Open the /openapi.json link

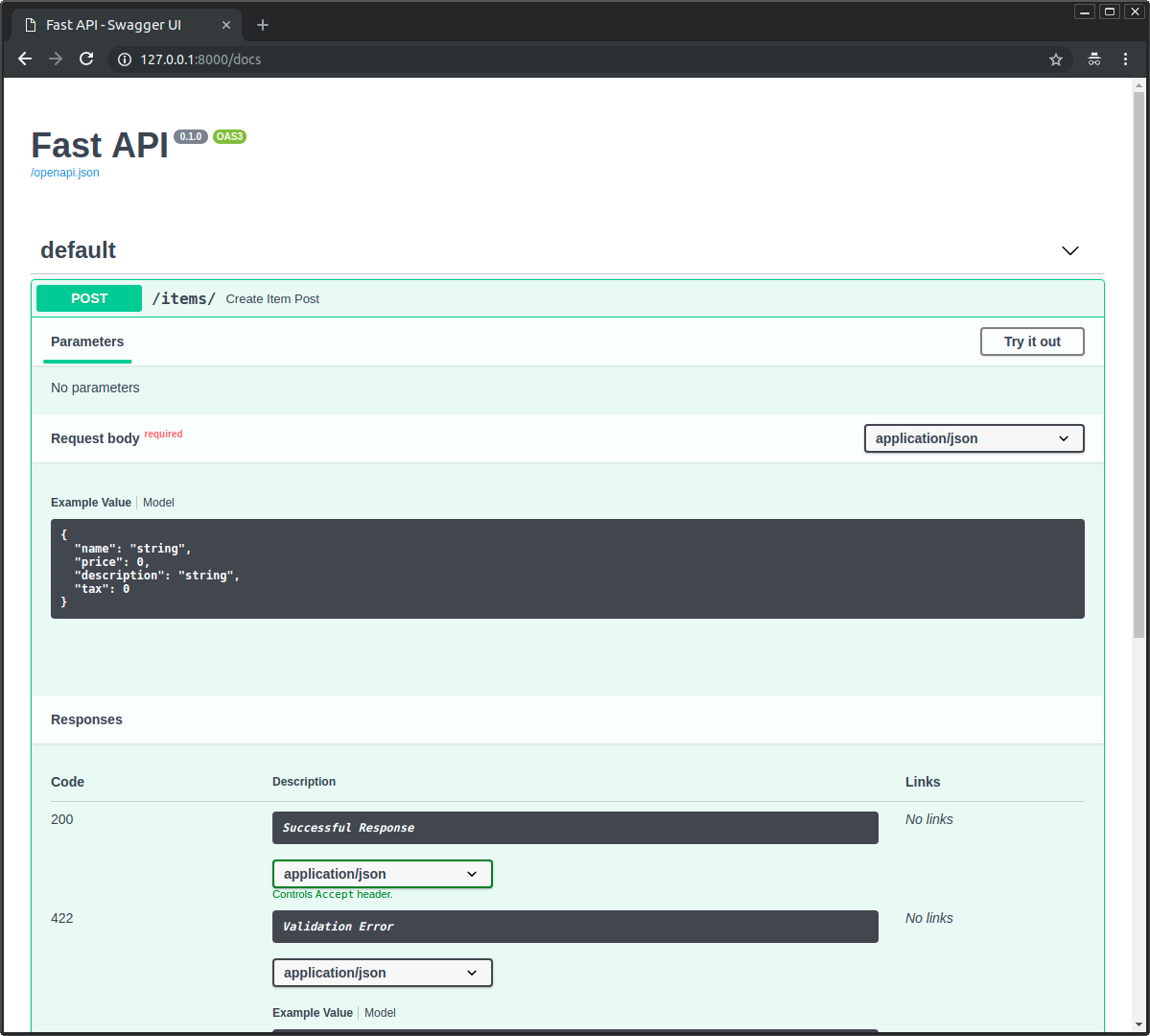(x=64, y=172)
